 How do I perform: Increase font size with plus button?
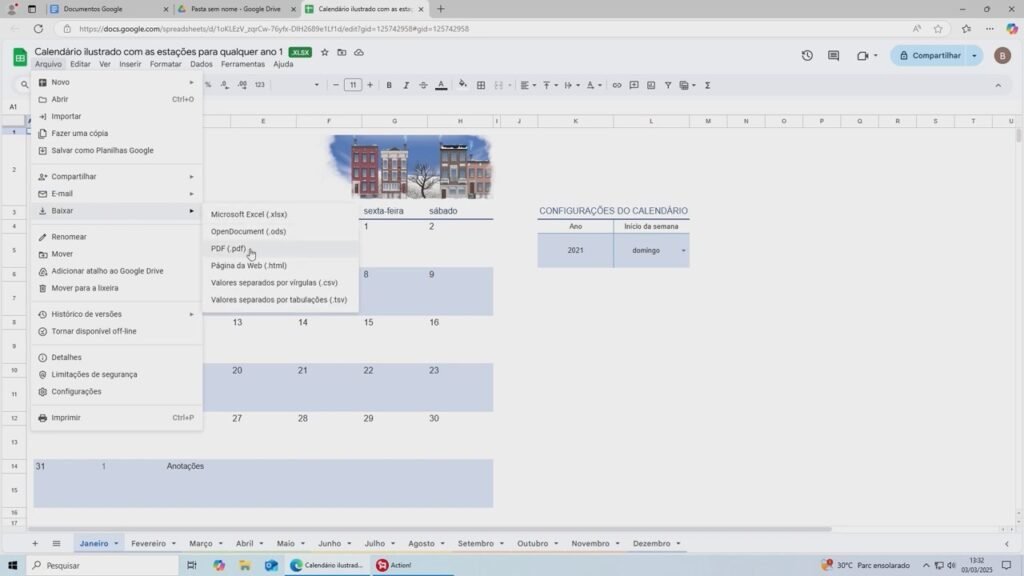click(369, 85)
